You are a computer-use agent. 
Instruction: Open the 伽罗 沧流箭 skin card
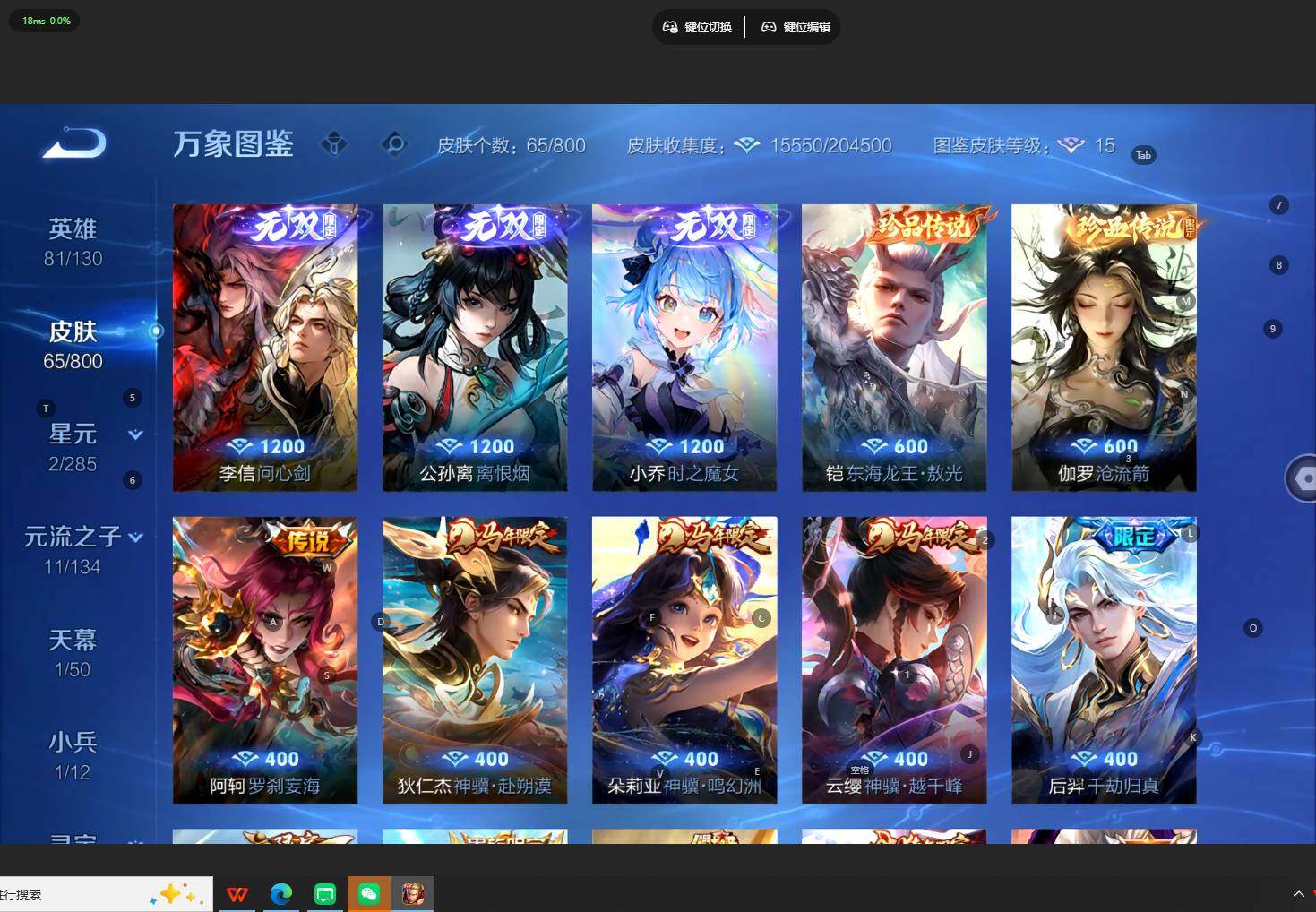(x=1104, y=348)
